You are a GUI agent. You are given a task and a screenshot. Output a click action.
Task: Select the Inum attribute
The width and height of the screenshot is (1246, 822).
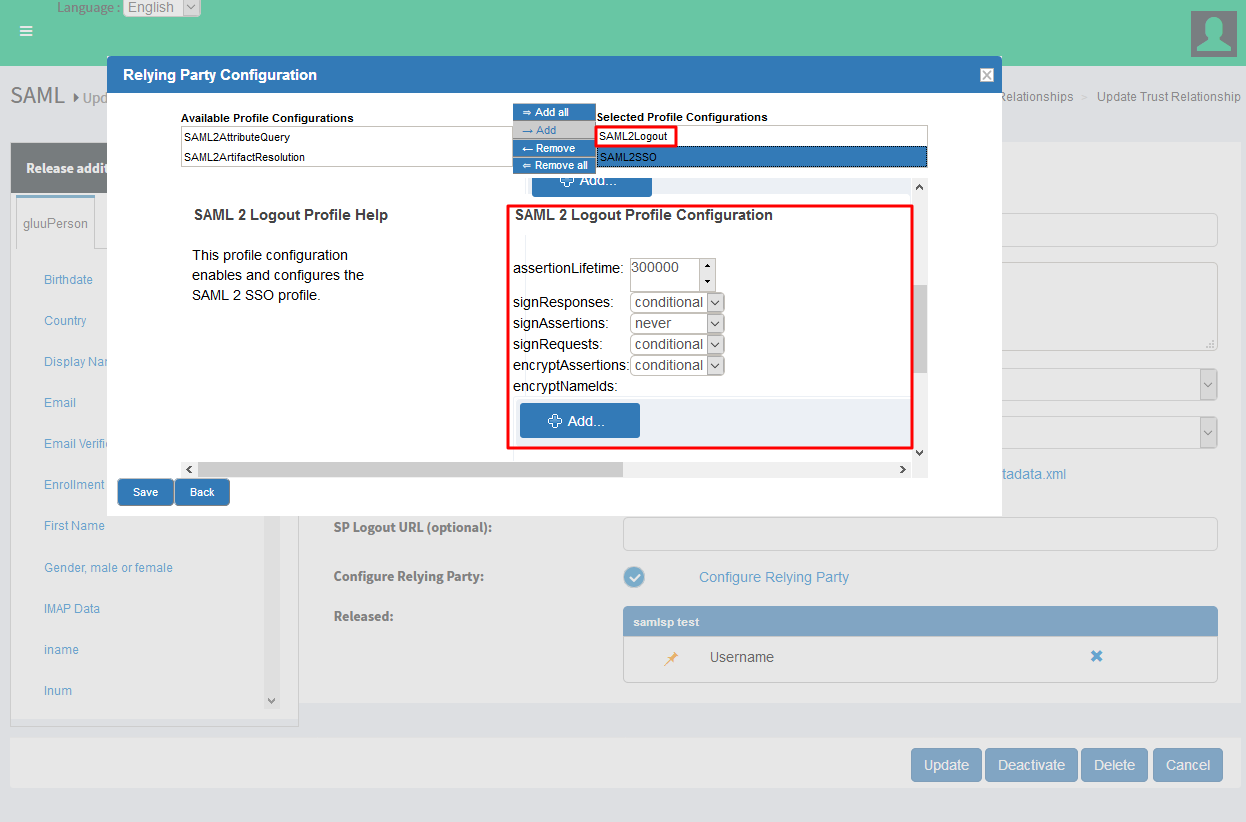58,691
